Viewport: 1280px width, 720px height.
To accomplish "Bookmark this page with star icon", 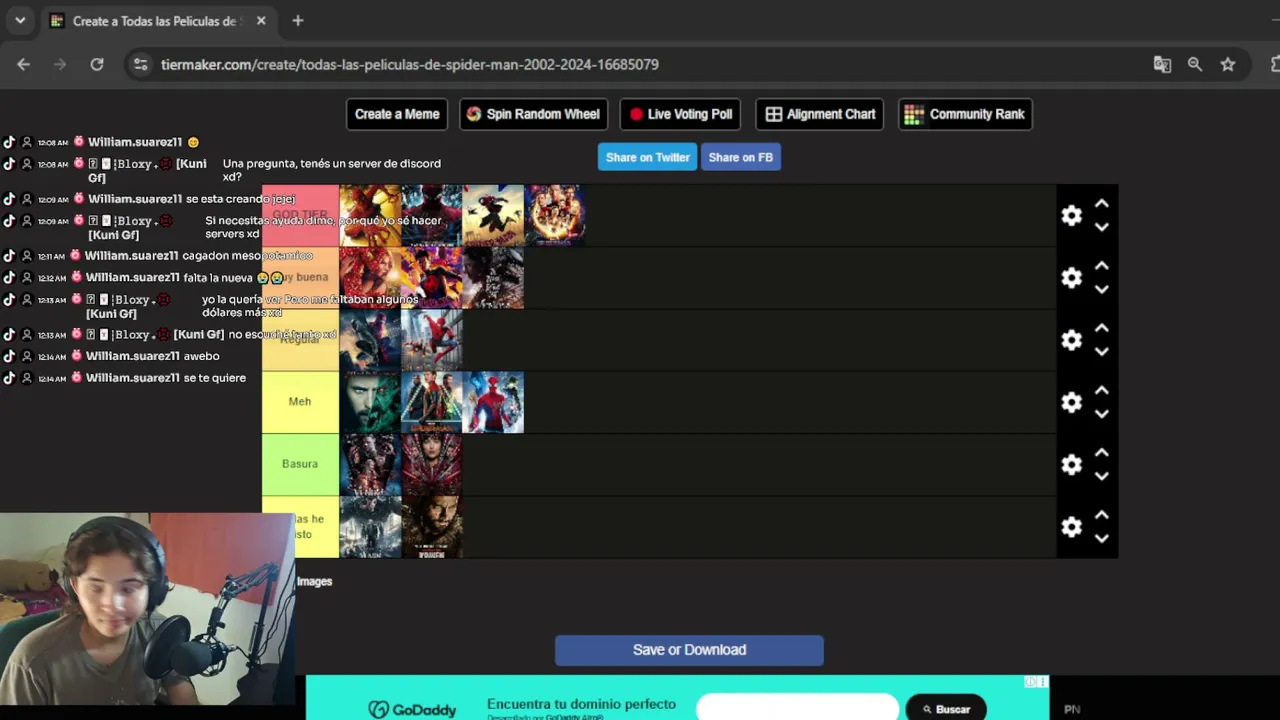I will tap(1228, 64).
